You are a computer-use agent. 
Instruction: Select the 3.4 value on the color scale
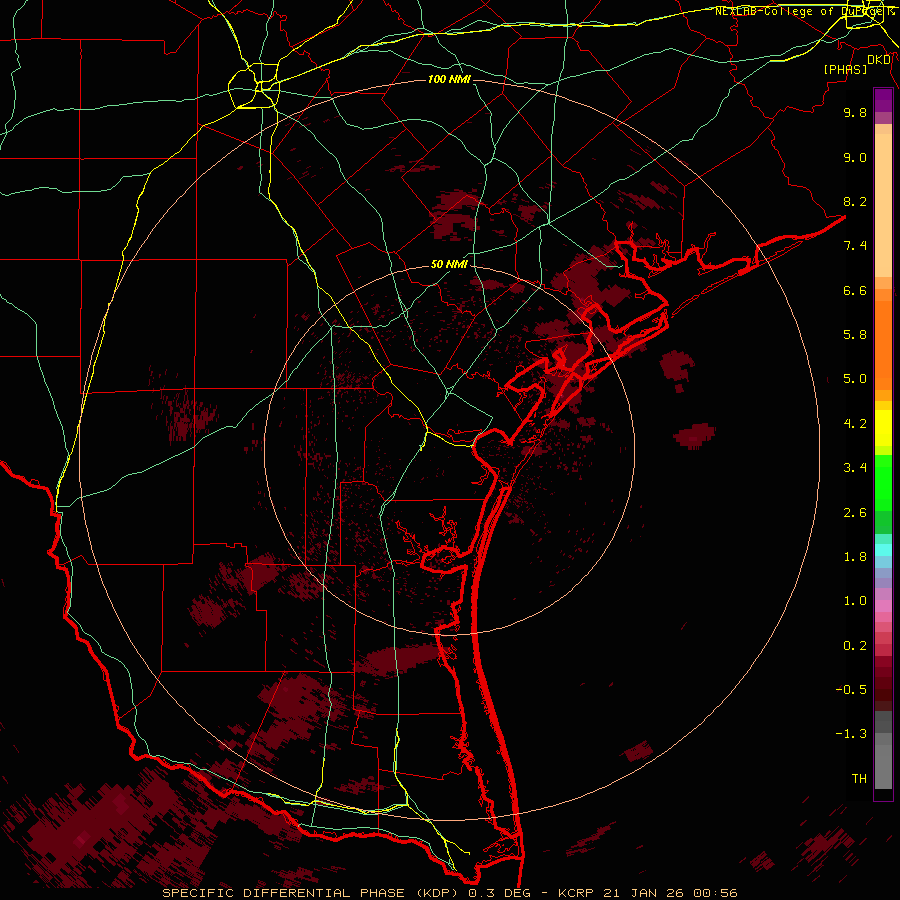click(x=855, y=468)
